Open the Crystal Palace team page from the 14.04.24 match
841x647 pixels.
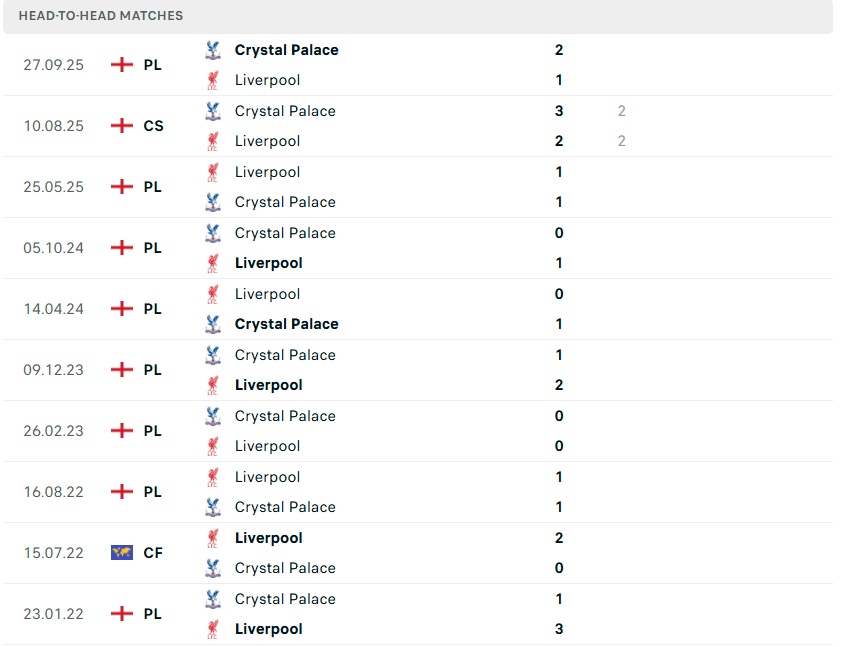click(286, 324)
